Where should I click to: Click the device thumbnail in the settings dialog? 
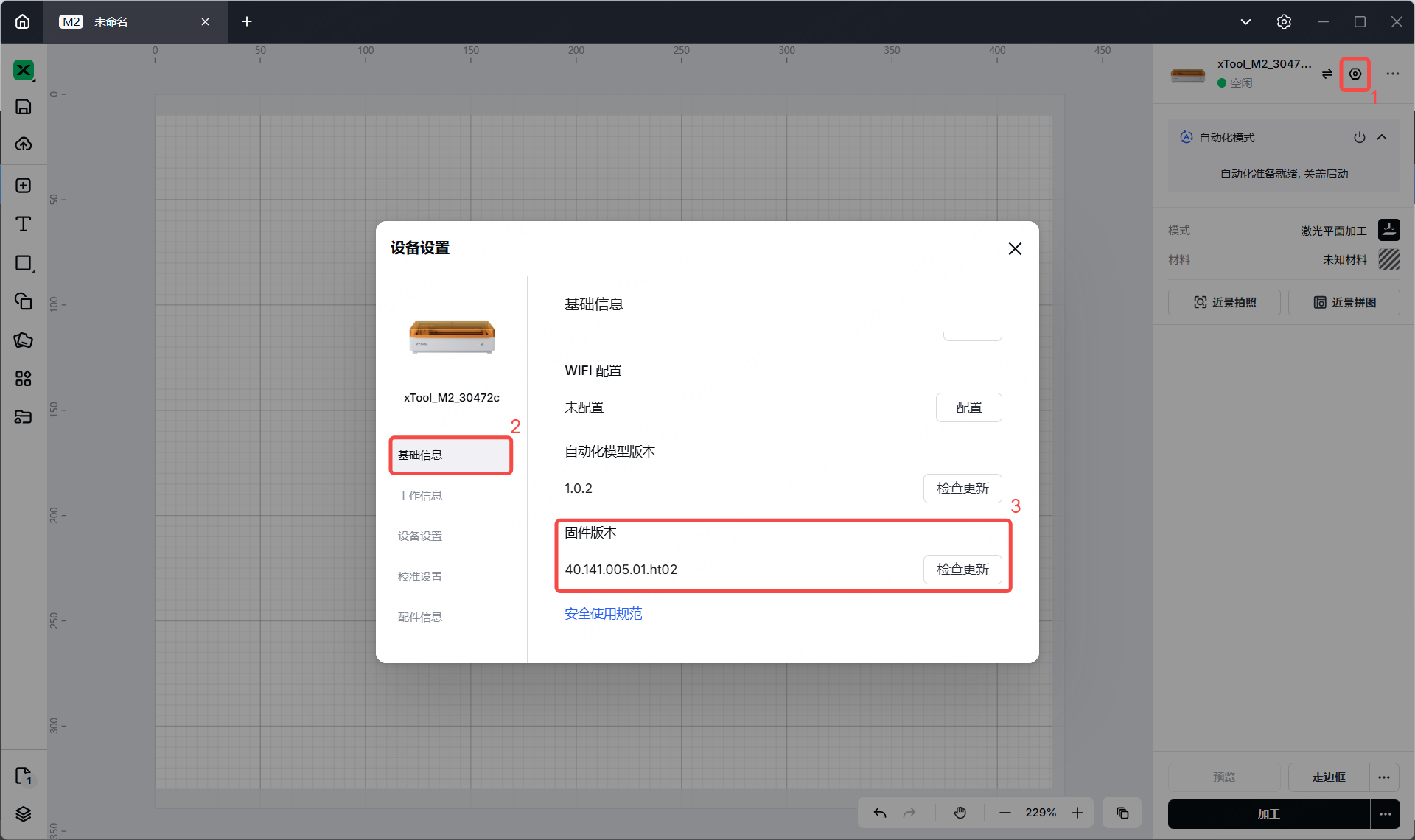(452, 337)
